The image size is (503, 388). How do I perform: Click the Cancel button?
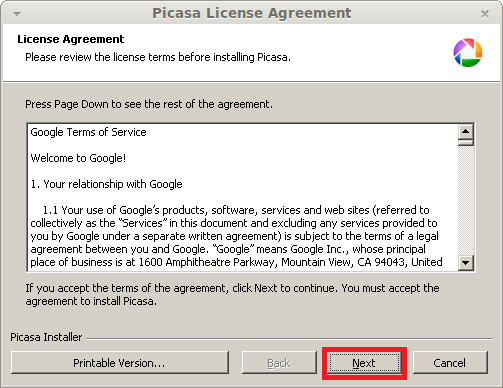(x=450, y=363)
